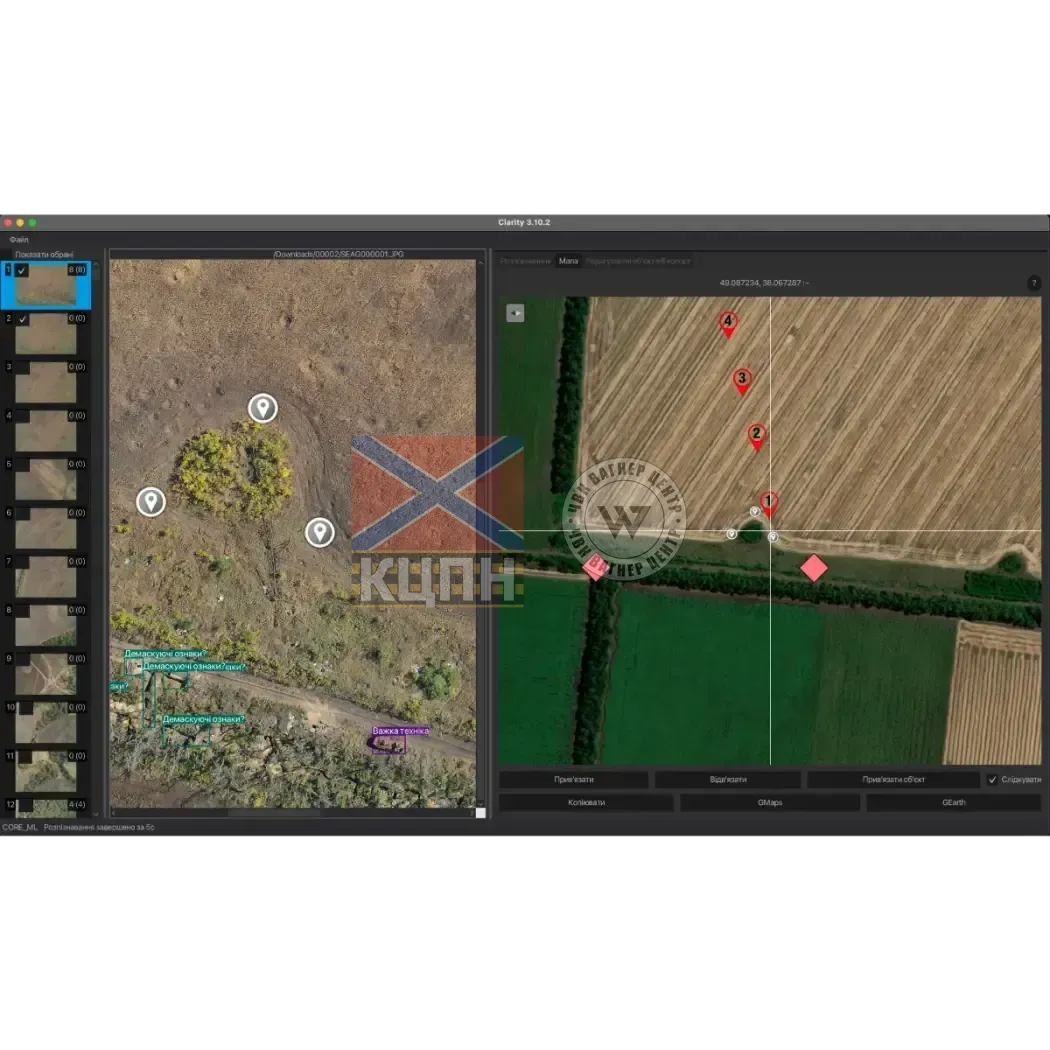This screenshot has width=1050, height=1050.
Task: Click red map marker number 2
Action: click(756, 435)
